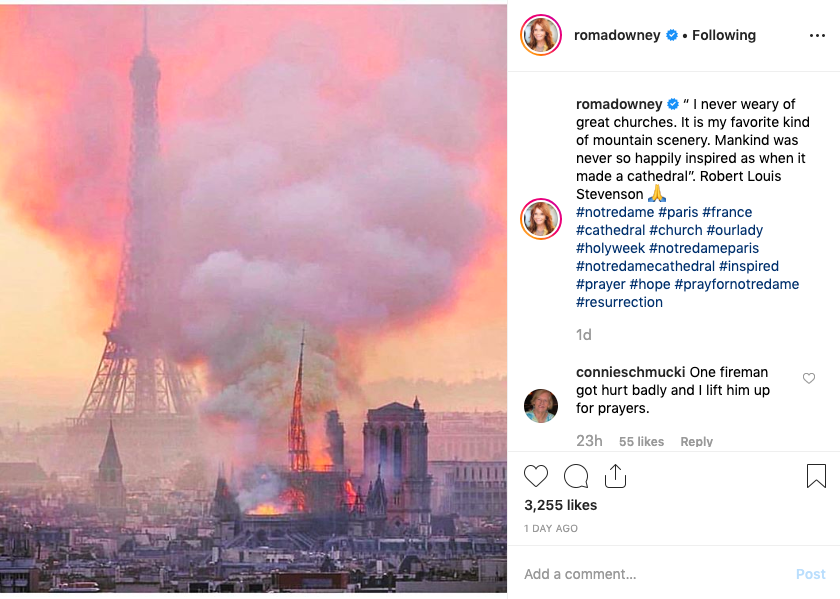The width and height of the screenshot is (840, 599).
Task: Save post with bookmark icon
Action: (816, 476)
